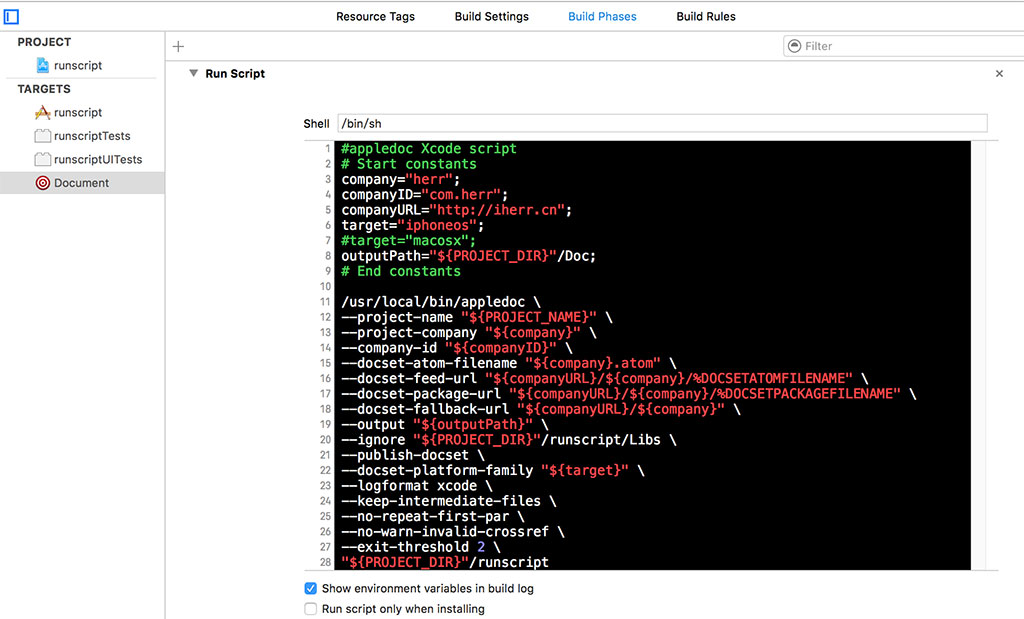Click the outputPath script line
1024x619 pixels.
pos(469,256)
